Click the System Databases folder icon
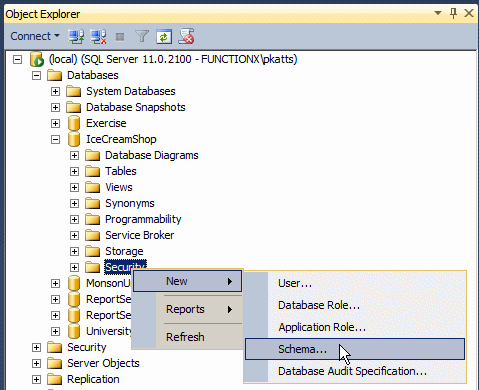Image resolution: width=479 pixels, height=390 pixels. click(x=73, y=91)
